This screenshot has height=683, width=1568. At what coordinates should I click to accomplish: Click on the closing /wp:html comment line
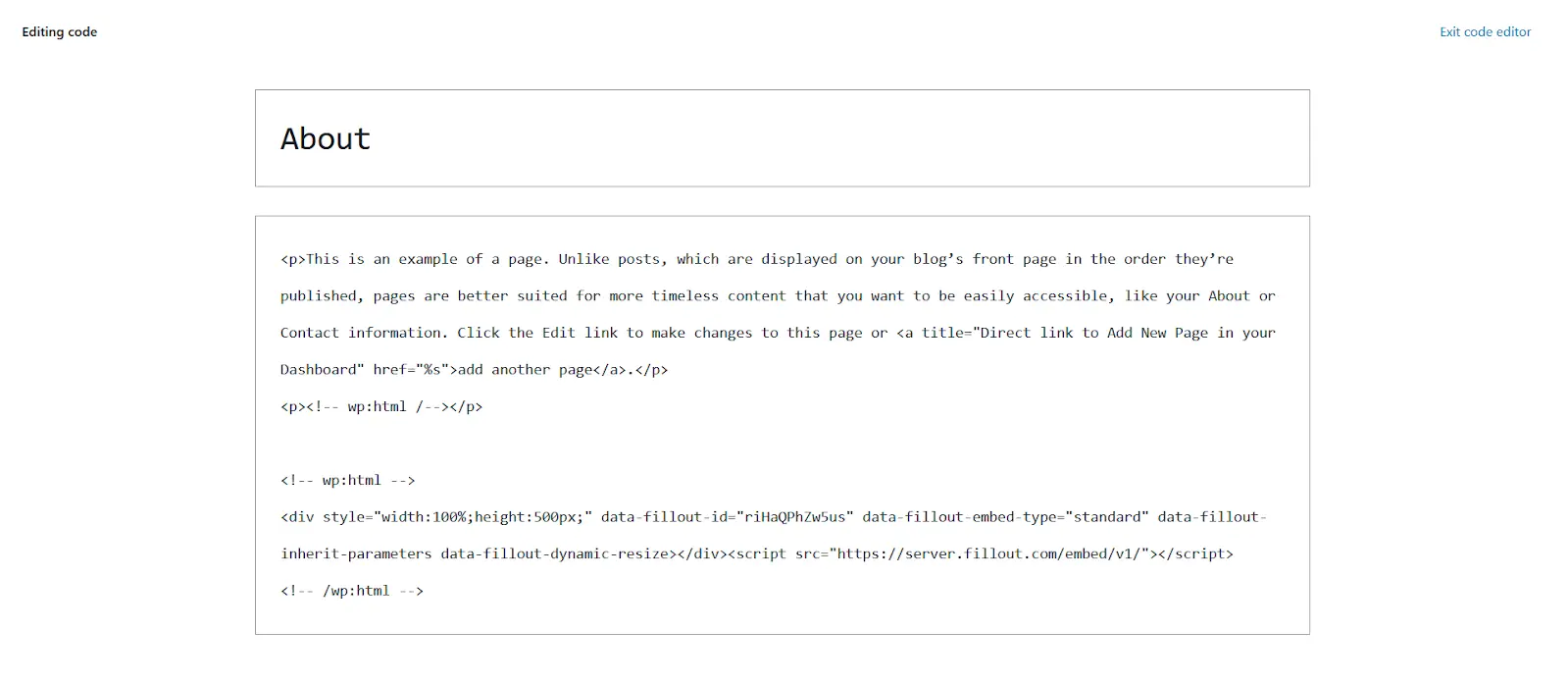[x=352, y=591]
